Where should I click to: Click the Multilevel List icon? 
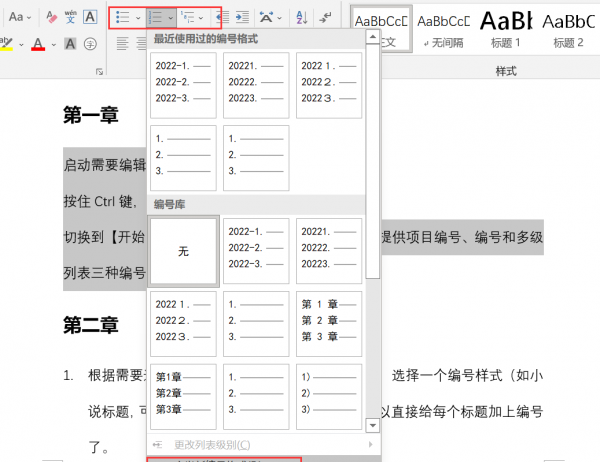click(188, 17)
